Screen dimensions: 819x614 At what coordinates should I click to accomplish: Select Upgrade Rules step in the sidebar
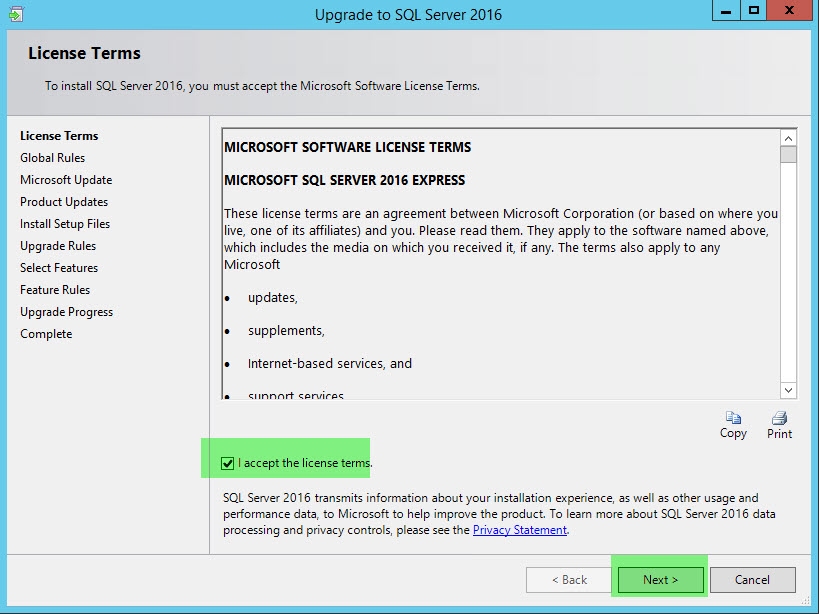(58, 246)
